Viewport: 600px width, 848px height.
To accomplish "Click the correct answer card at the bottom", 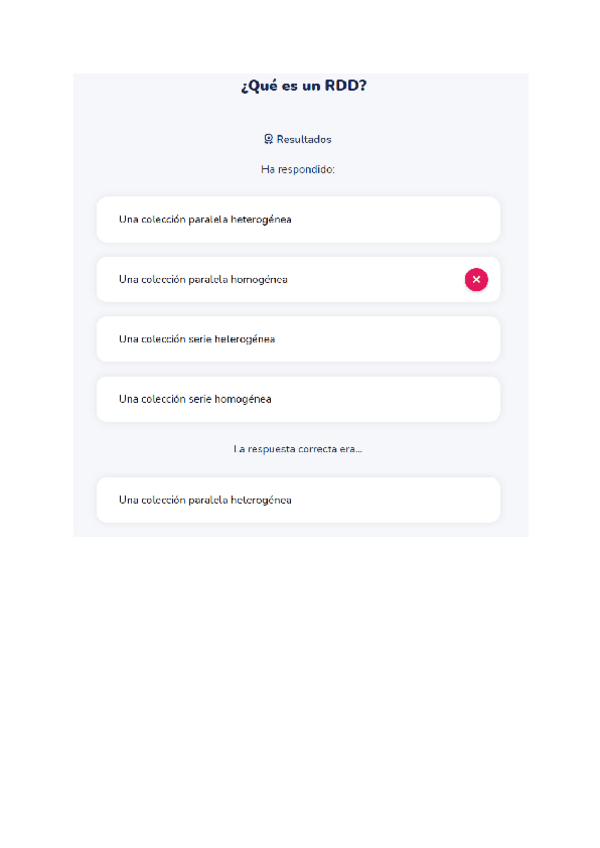I will [298, 500].
